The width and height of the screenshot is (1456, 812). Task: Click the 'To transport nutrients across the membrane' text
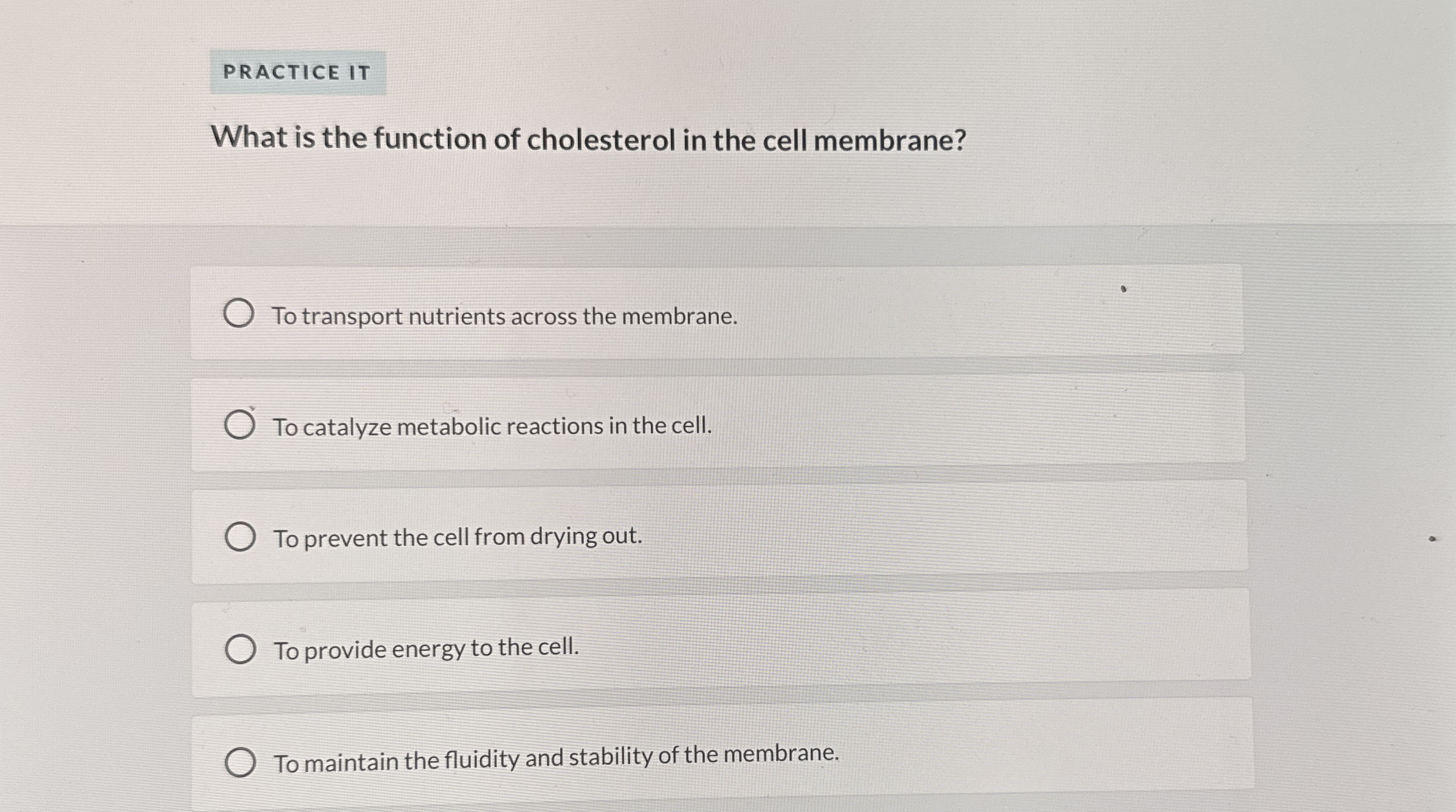[504, 316]
